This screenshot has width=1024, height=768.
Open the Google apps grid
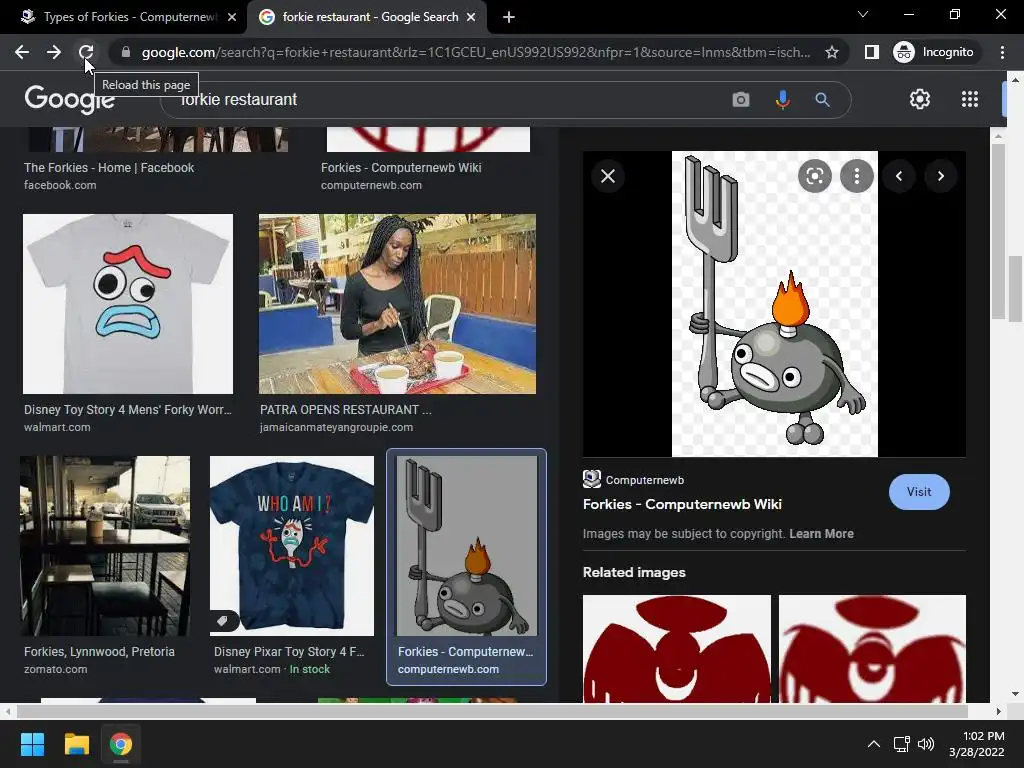(x=970, y=99)
